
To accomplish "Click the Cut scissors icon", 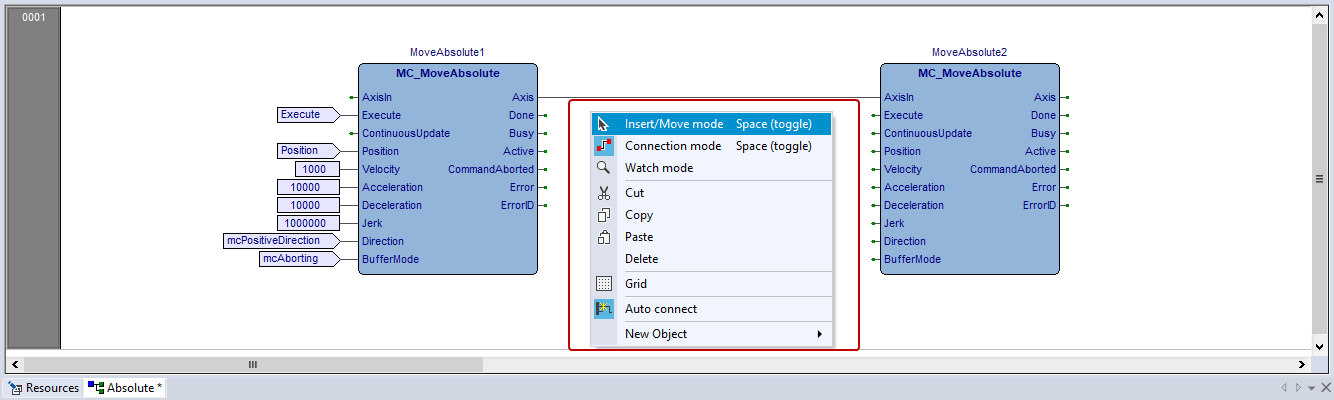I will (603, 193).
